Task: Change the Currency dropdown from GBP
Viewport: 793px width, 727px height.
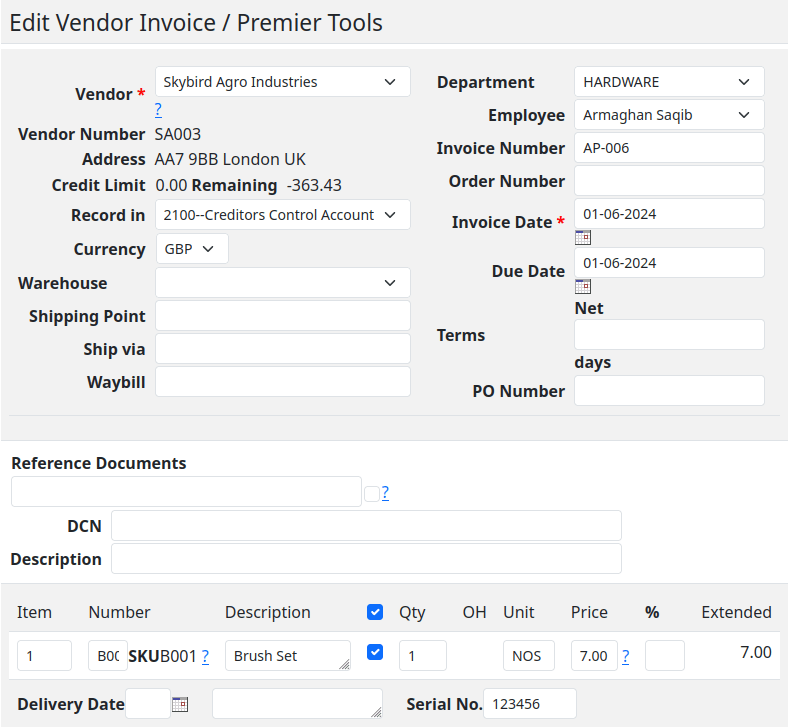Action: tap(192, 249)
